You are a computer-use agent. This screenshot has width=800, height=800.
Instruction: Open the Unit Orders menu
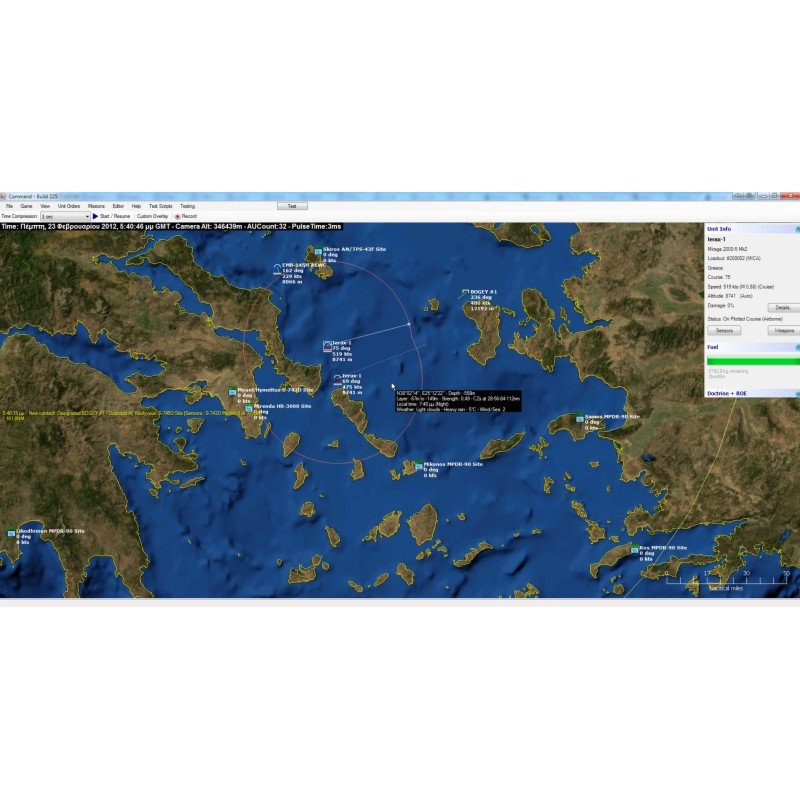coord(68,206)
